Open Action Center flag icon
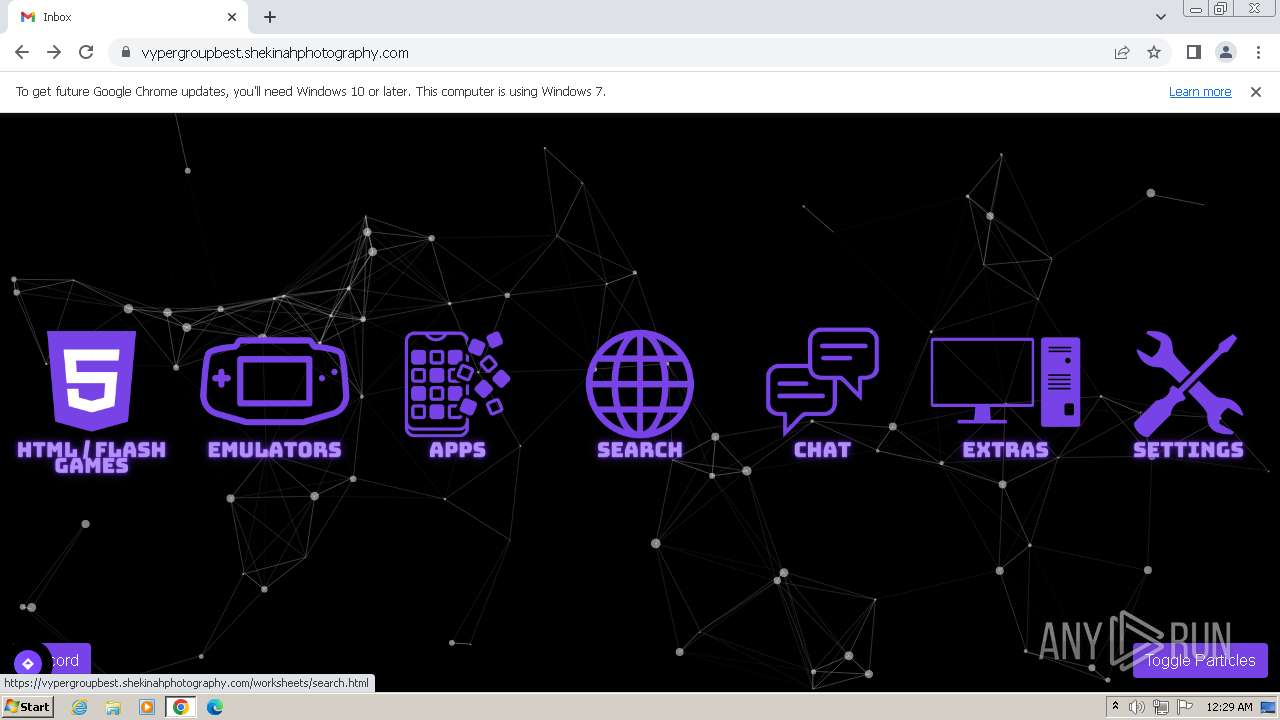Screen dimensions: 1280x720 1185,707
